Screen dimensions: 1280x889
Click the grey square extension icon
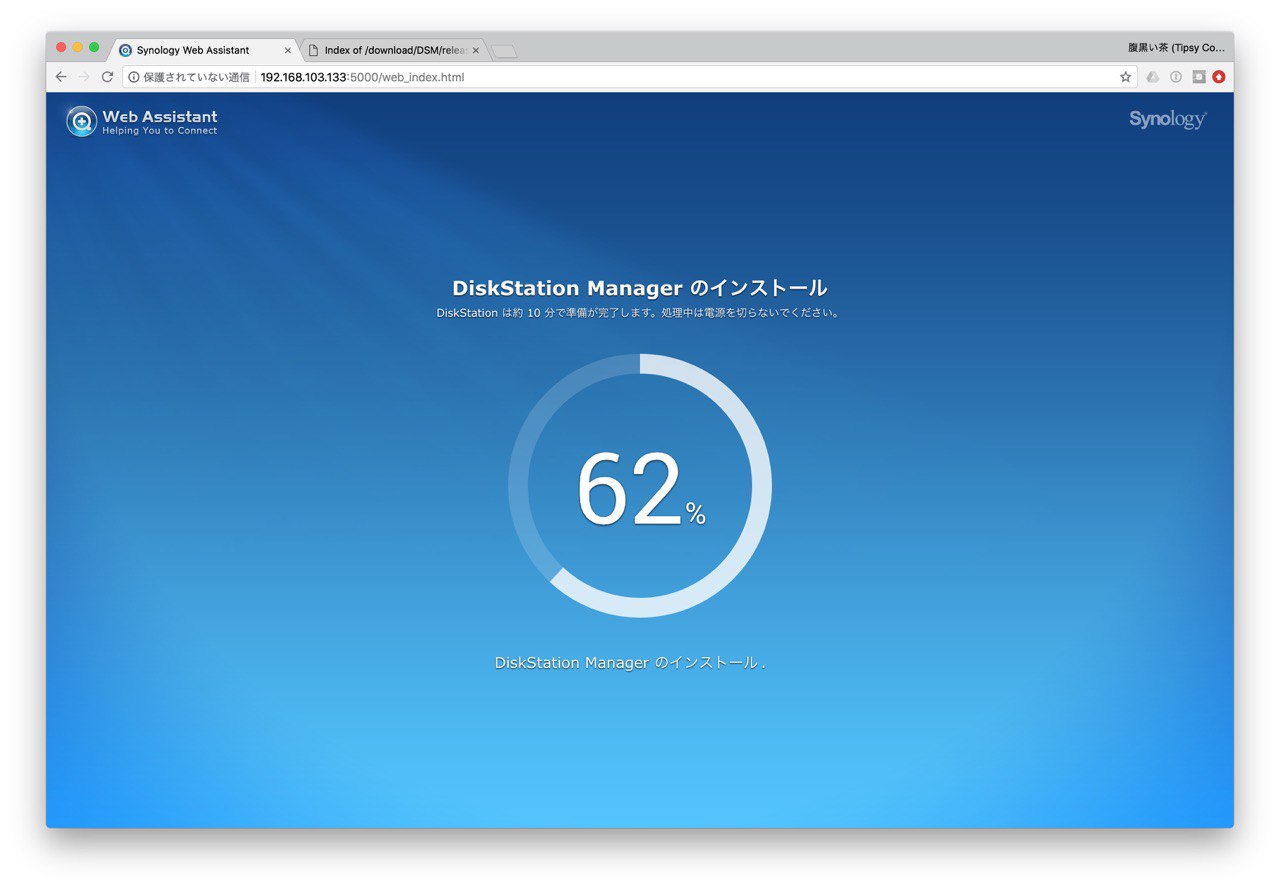[x=1199, y=77]
